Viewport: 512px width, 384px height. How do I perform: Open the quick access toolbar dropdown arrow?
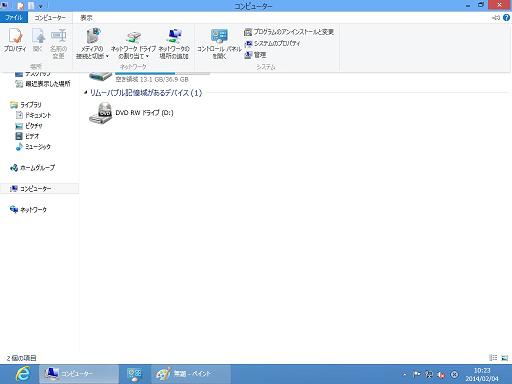tap(40, 6)
